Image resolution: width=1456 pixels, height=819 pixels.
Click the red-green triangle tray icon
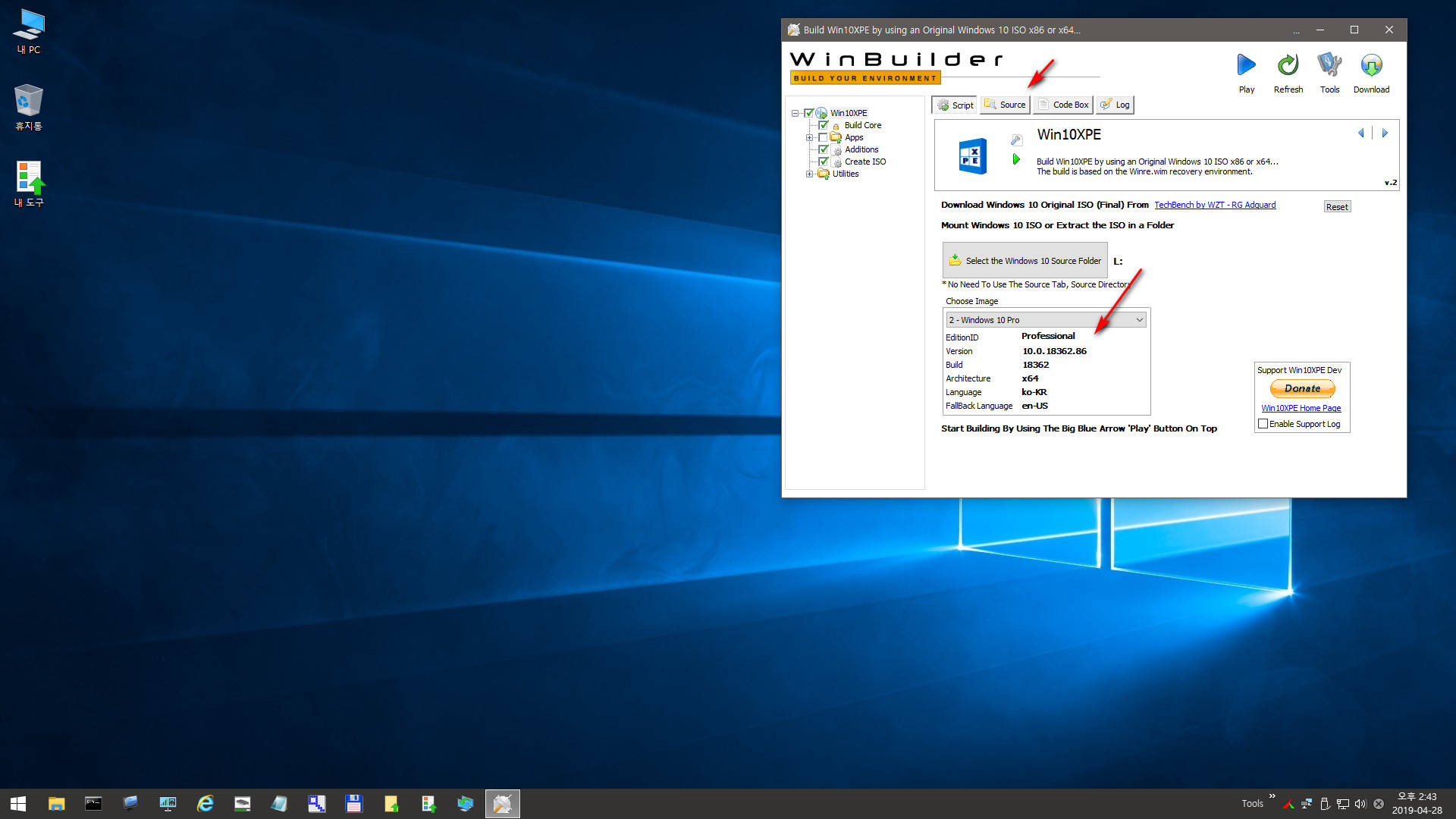[x=1288, y=804]
